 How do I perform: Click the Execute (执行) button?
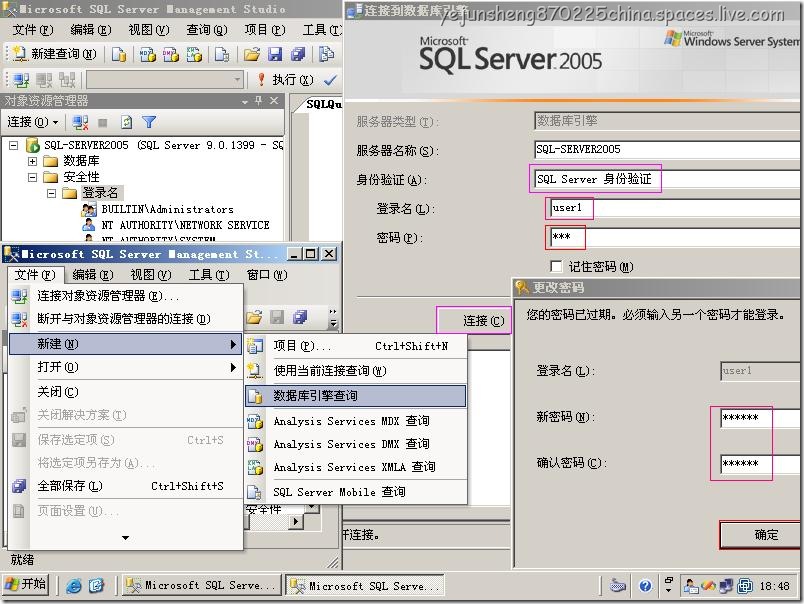286,80
